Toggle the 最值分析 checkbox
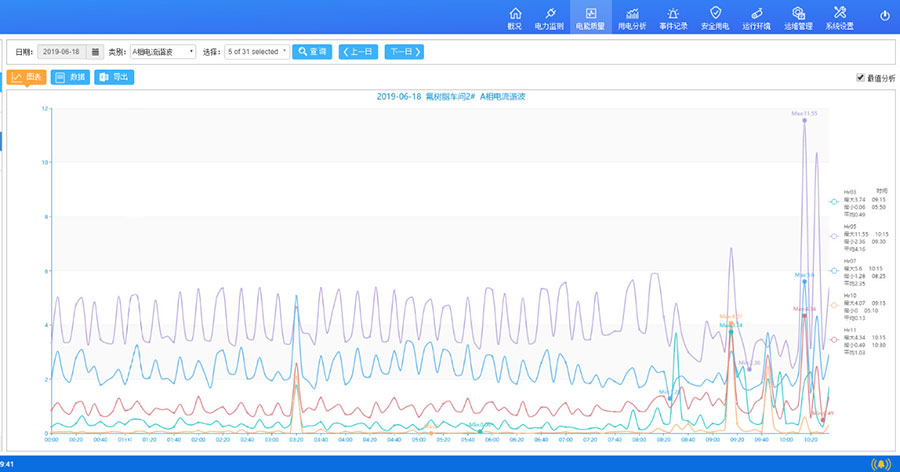The height and width of the screenshot is (472, 900). click(860, 77)
